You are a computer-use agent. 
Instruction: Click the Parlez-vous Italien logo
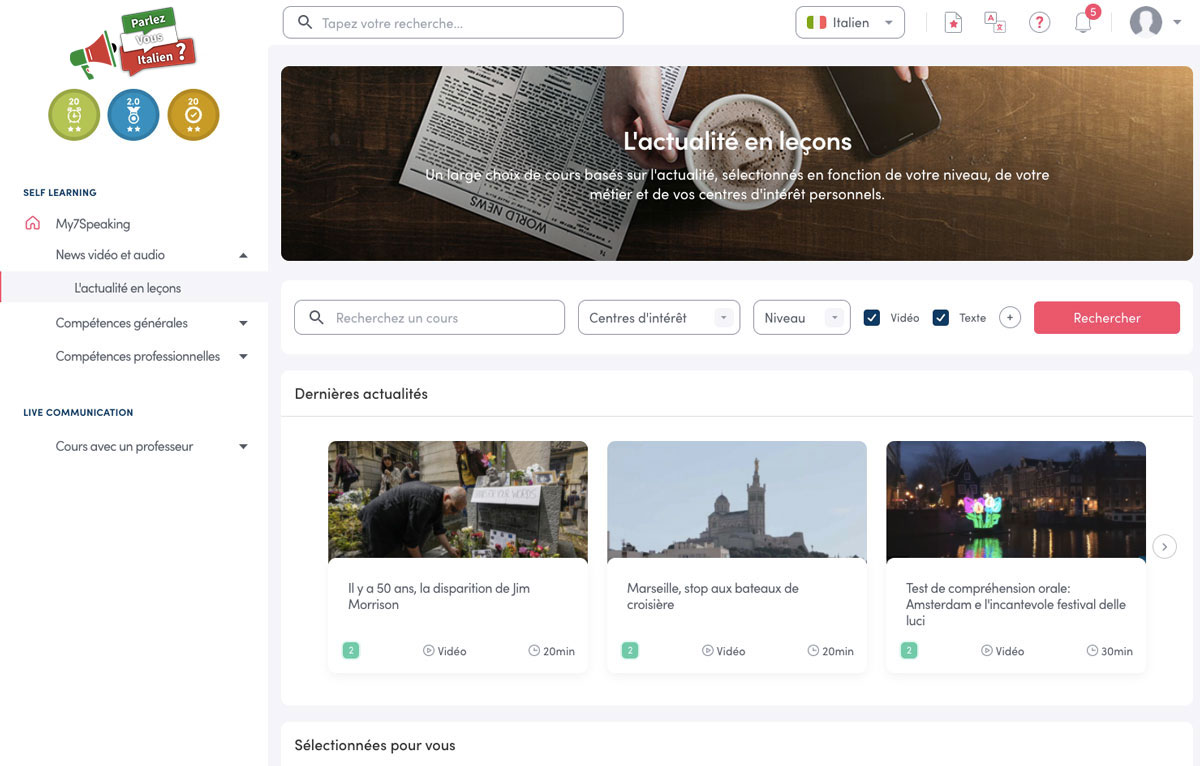134,44
